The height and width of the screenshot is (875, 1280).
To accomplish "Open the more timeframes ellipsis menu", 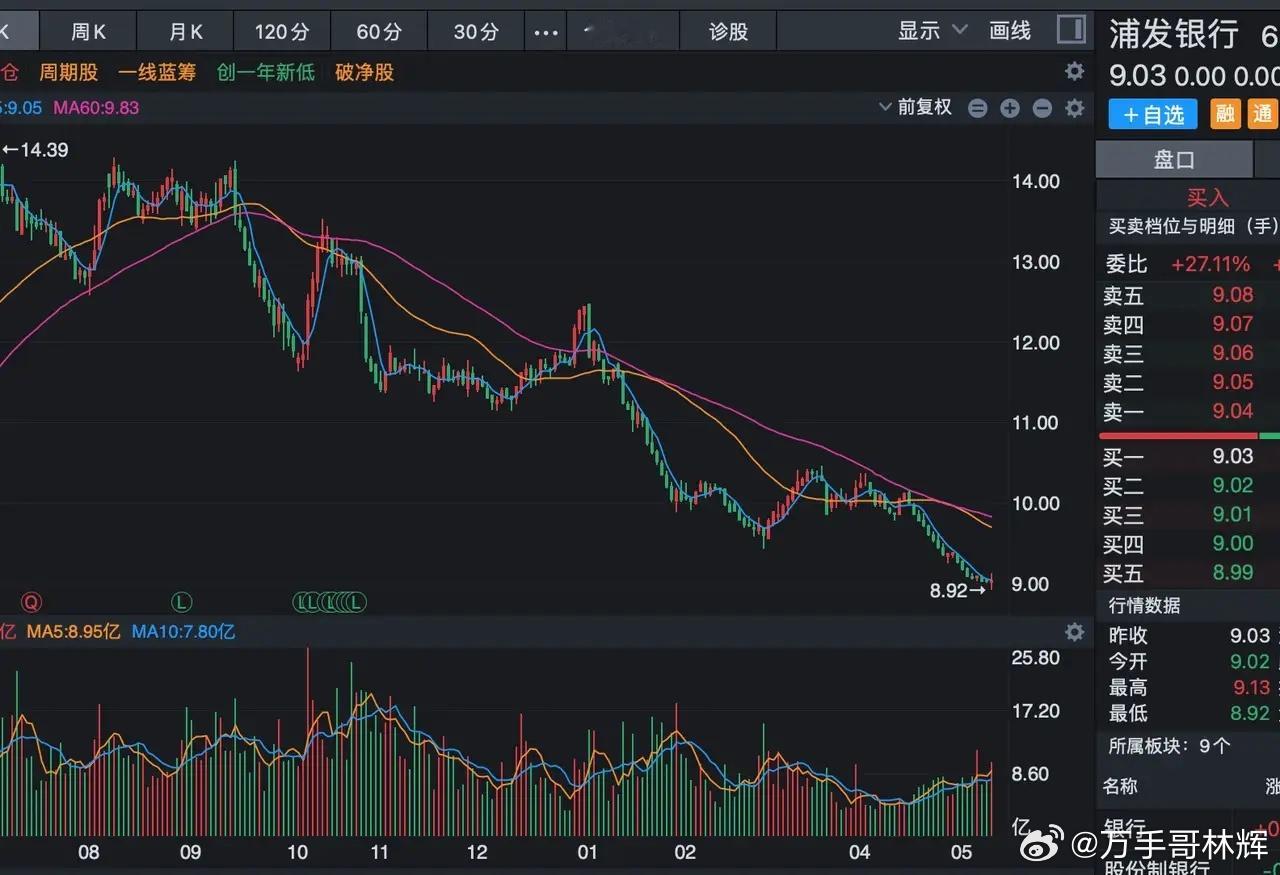I will (546, 32).
